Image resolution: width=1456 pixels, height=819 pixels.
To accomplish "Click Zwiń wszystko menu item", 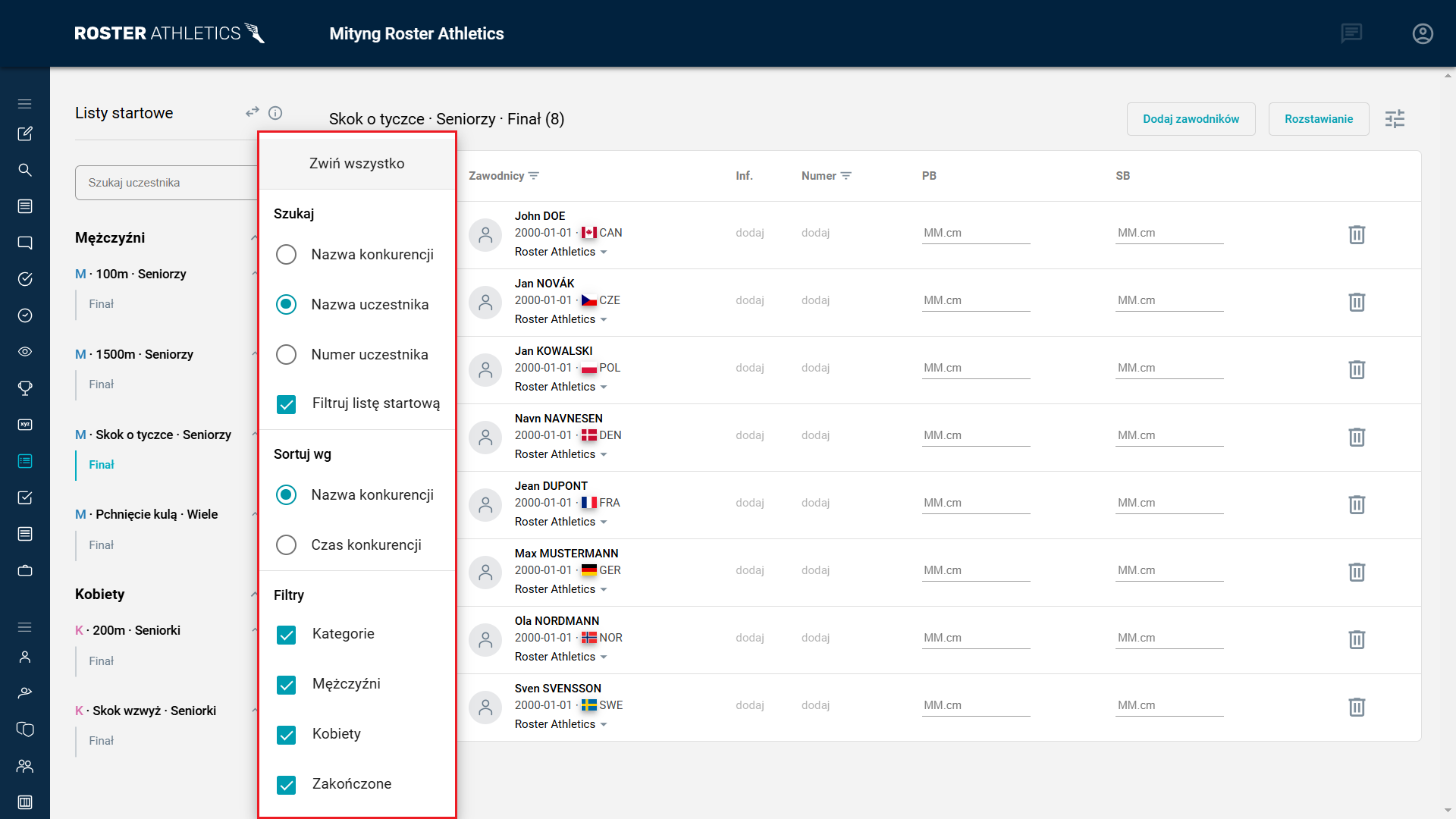I will click(356, 164).
